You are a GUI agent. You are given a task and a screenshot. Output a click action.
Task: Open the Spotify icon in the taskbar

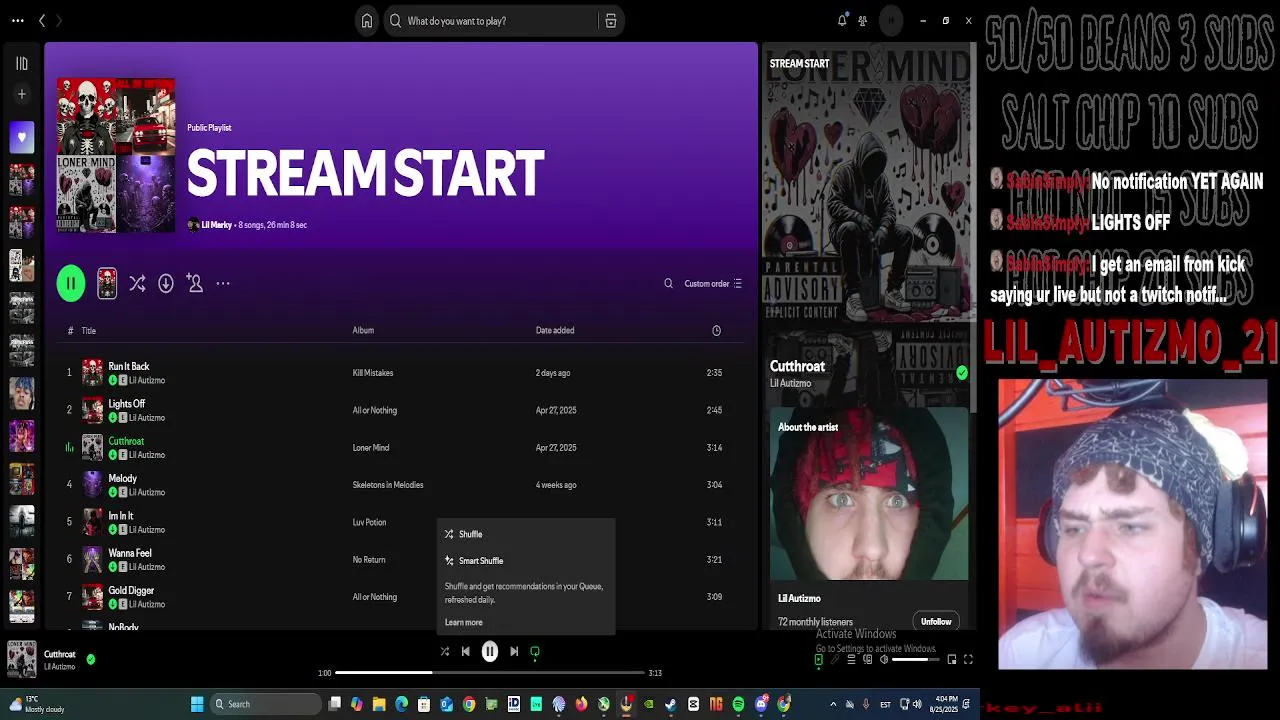coord(738,704)
